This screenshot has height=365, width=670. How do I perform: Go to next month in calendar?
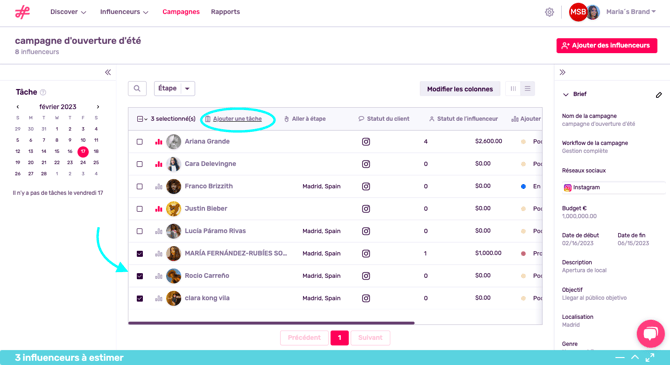[98, 107]
